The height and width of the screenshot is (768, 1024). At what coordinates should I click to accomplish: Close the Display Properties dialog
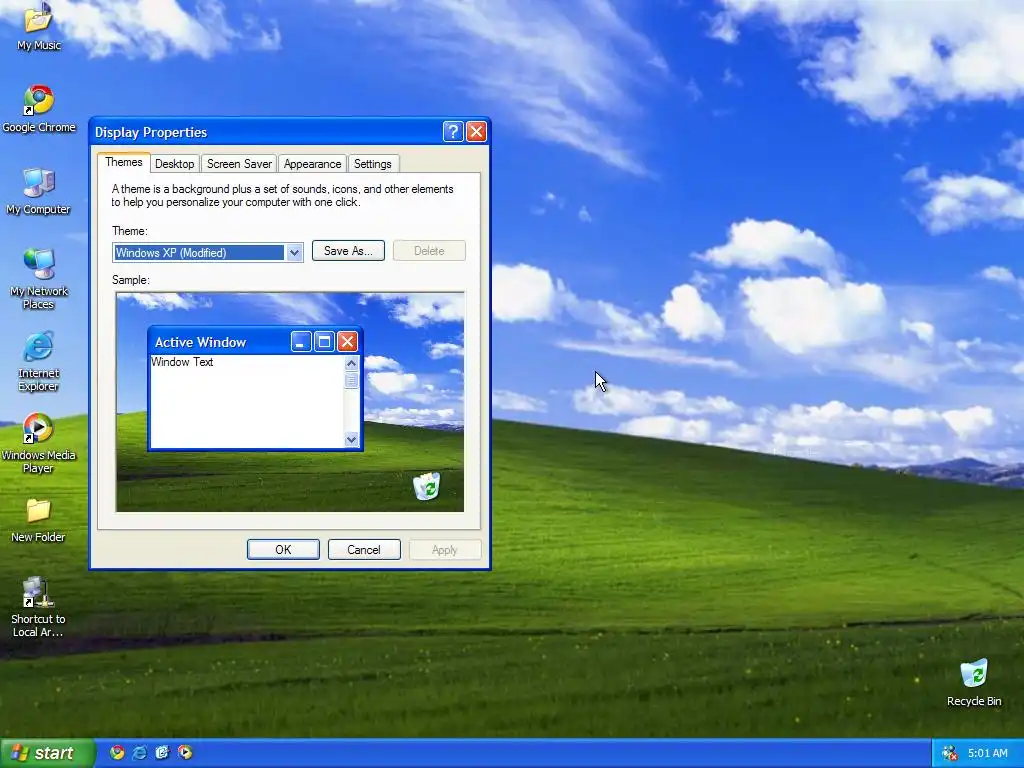[x=477, y=132]
